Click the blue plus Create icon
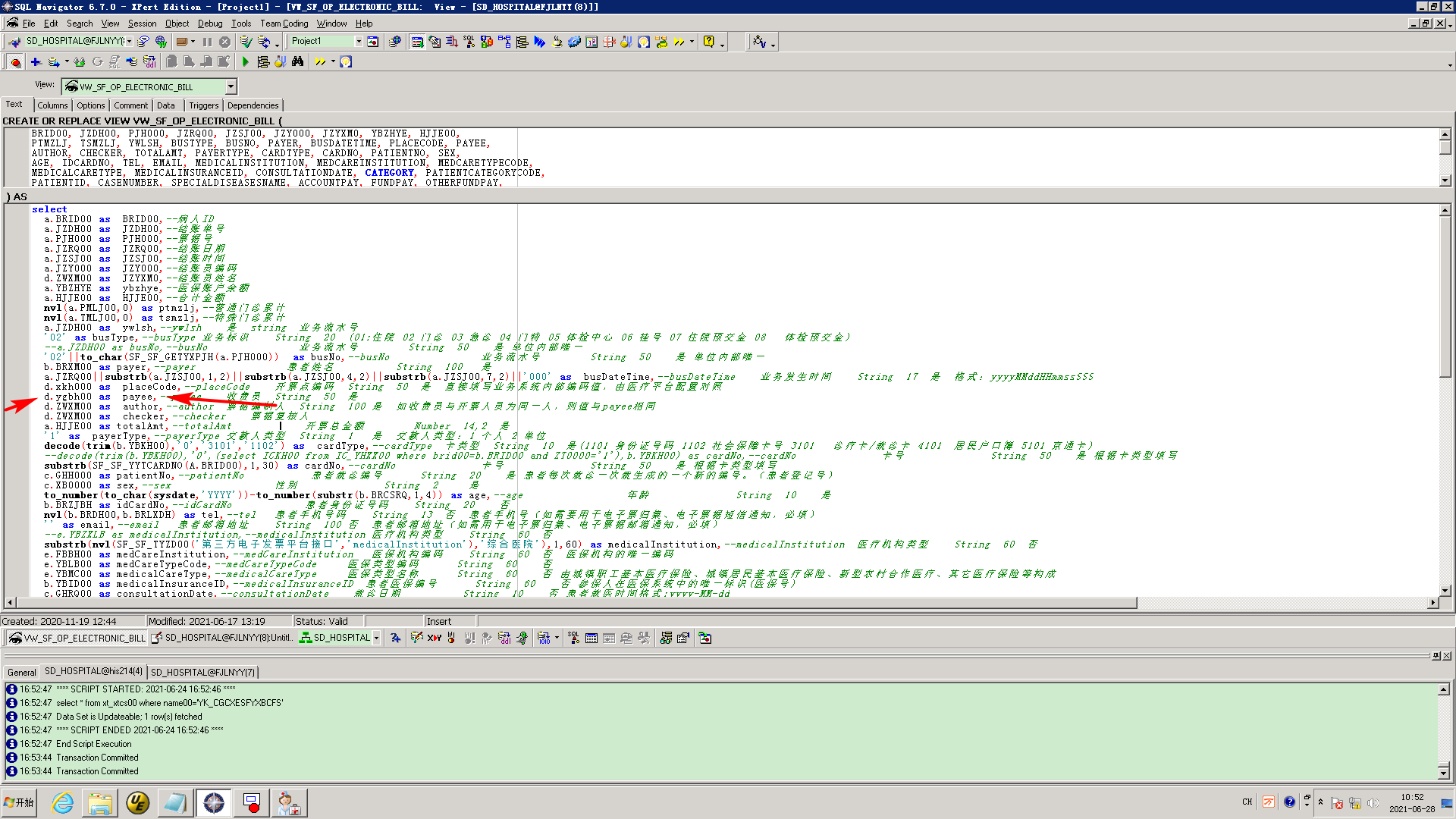Image resolution: width=1456 pixels, height=819 pixels. tap(36, 62)
